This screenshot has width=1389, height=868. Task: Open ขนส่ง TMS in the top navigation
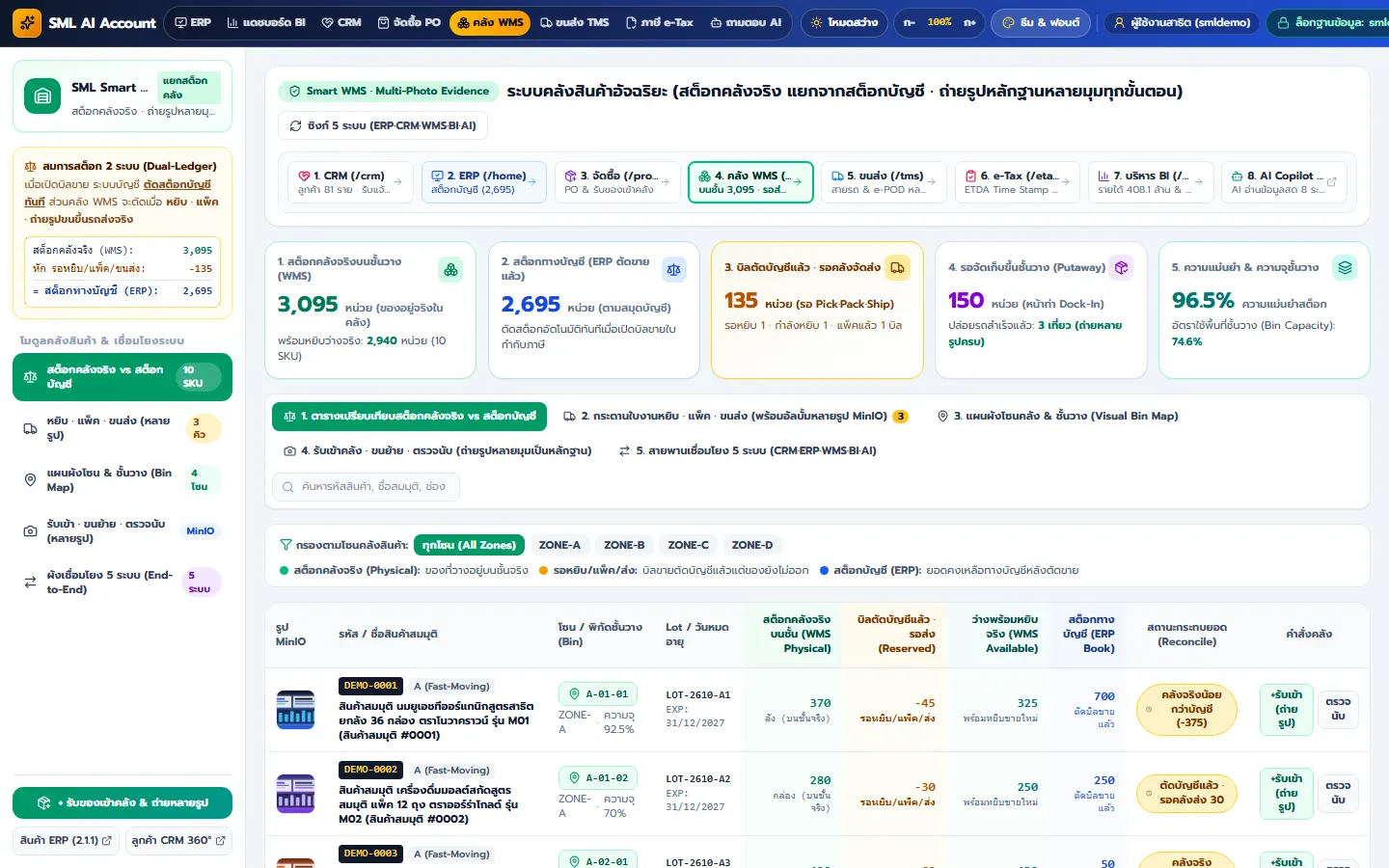pos(574,22)
